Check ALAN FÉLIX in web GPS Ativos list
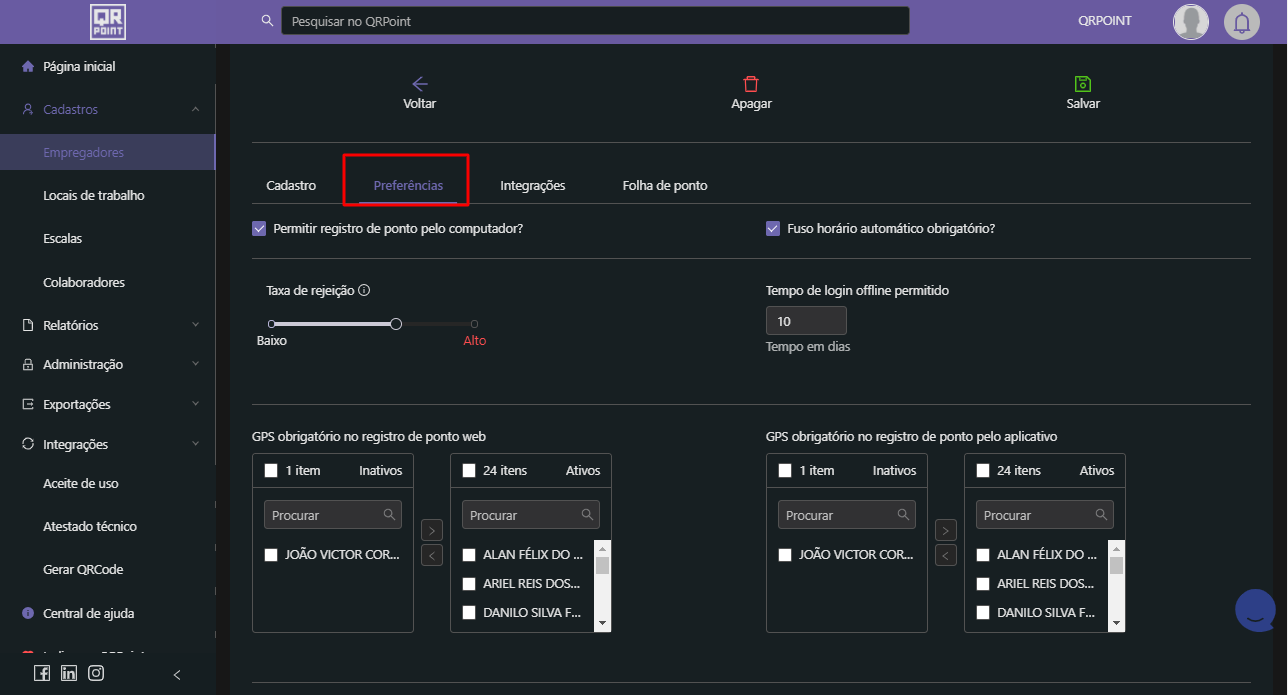Viewport: 1288px width, 695px height. [469, 555]
